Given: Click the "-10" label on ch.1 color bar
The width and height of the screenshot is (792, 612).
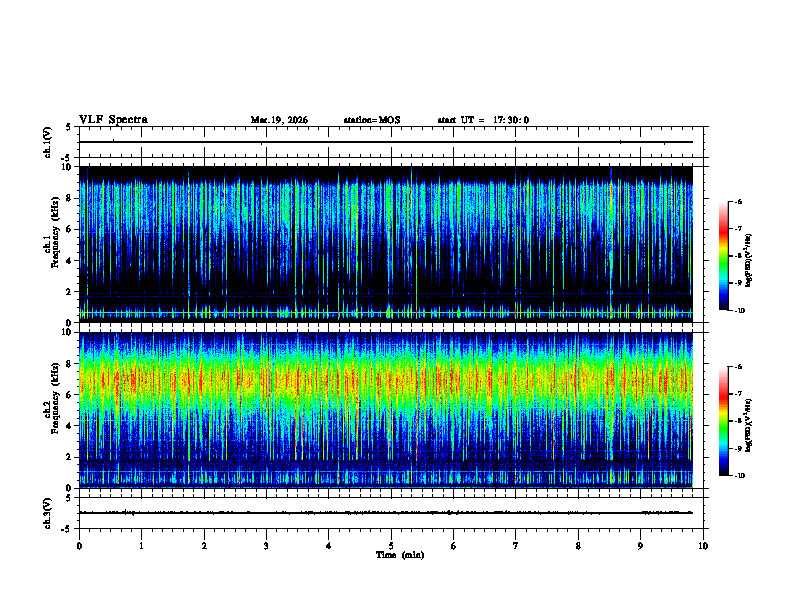Looking at the screenshot, I should click(739, 311).
